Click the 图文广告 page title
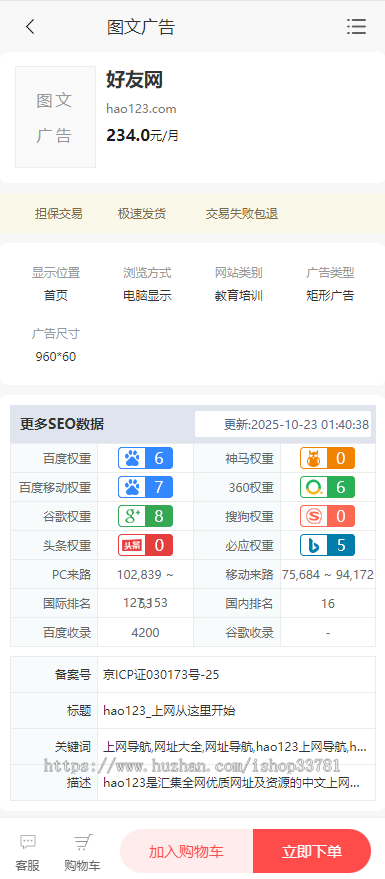The width and height of the screenshot is (385, 879). [141, 27]
